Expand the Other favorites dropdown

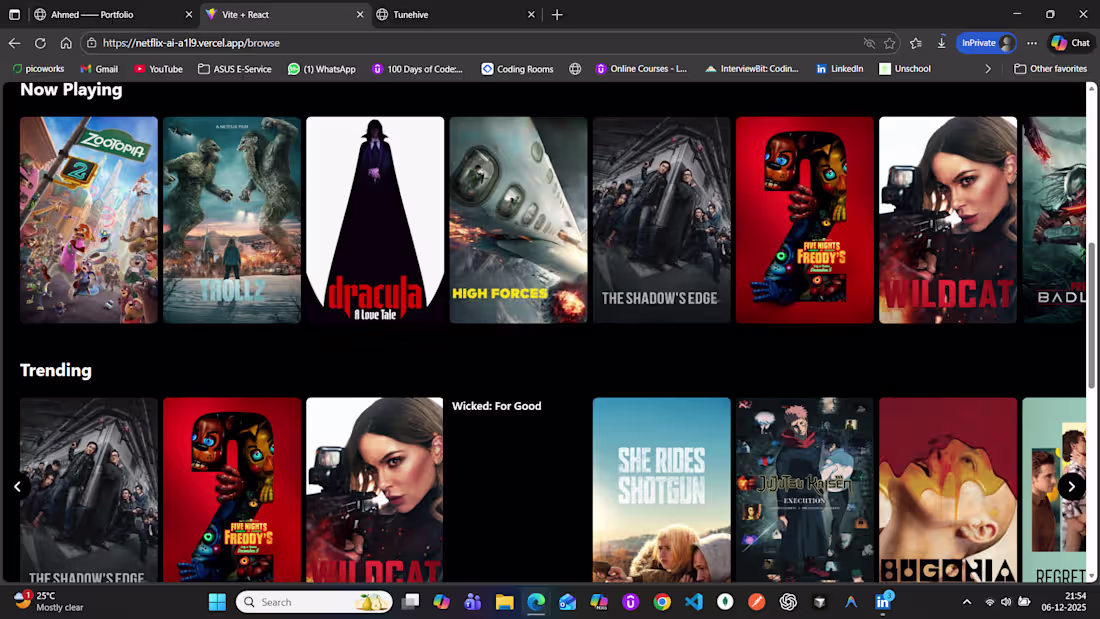(x=1050, y=68)
